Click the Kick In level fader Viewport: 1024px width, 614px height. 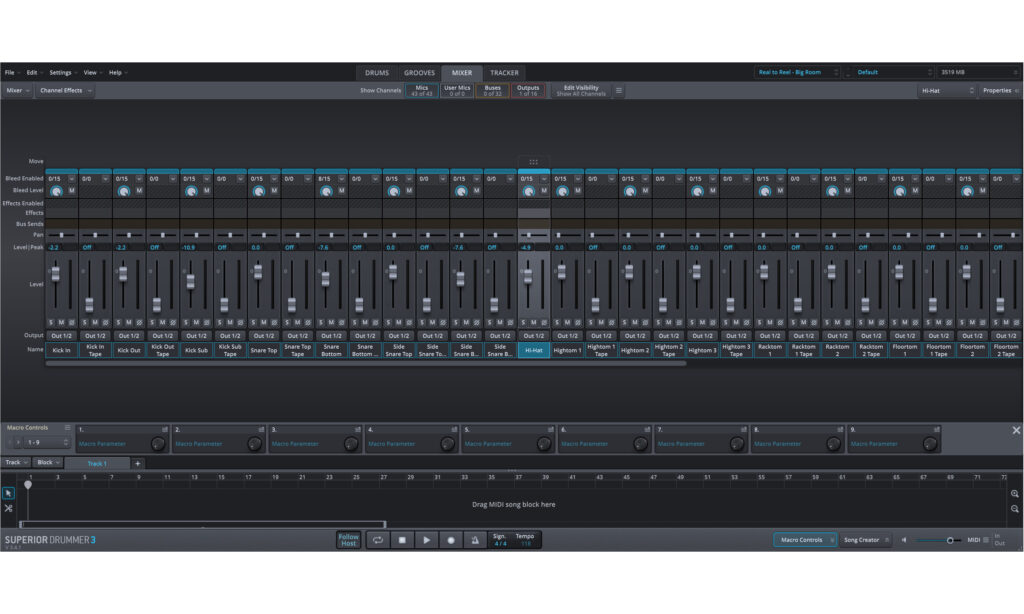tap(56, 273)
